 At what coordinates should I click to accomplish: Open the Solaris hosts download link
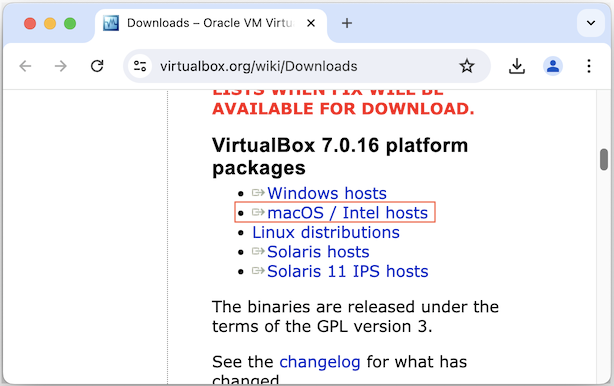(x=318, y=252)
